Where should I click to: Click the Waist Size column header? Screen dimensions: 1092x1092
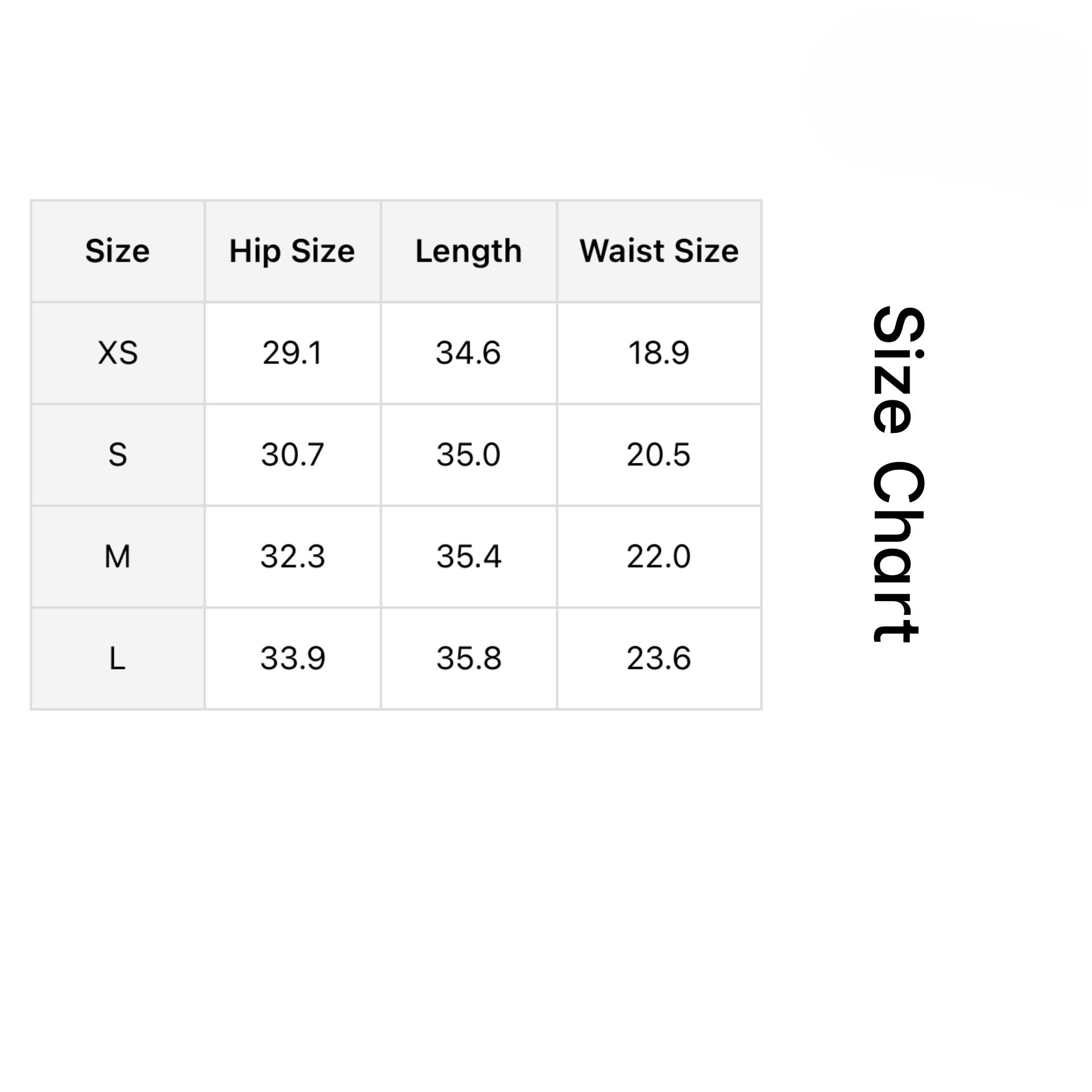point(659,251)
